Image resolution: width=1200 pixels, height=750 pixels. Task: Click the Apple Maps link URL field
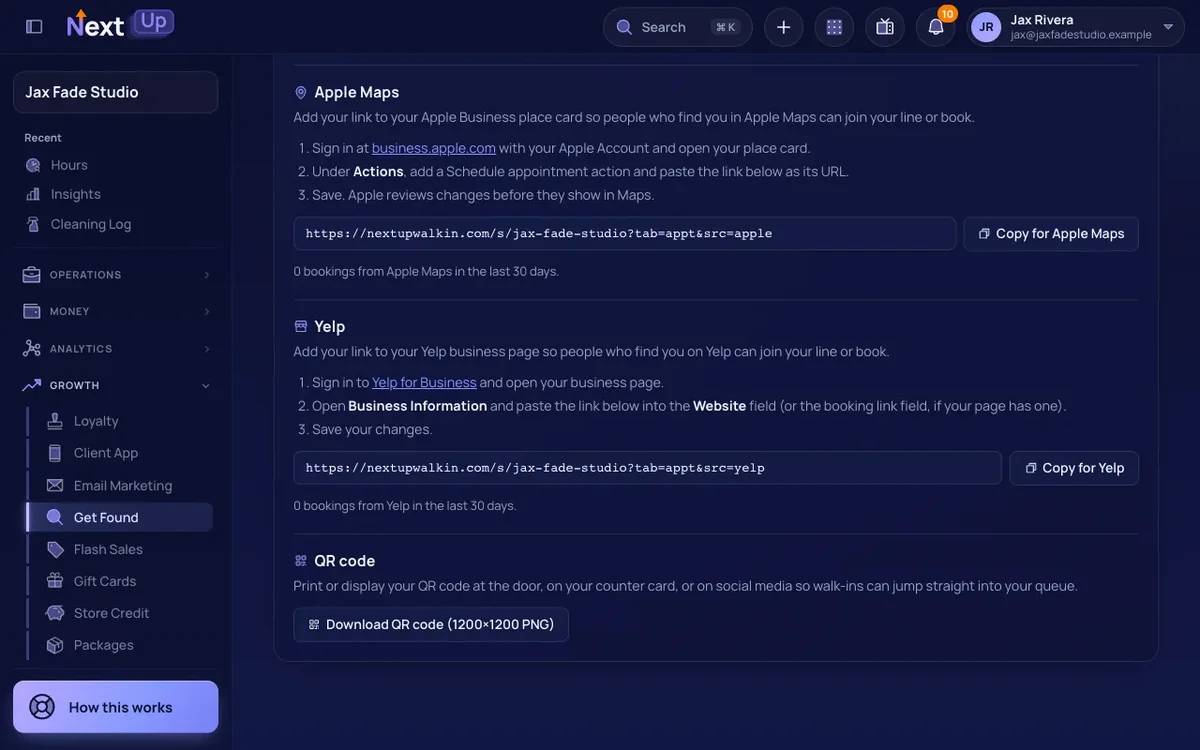[x=625, y=234]
